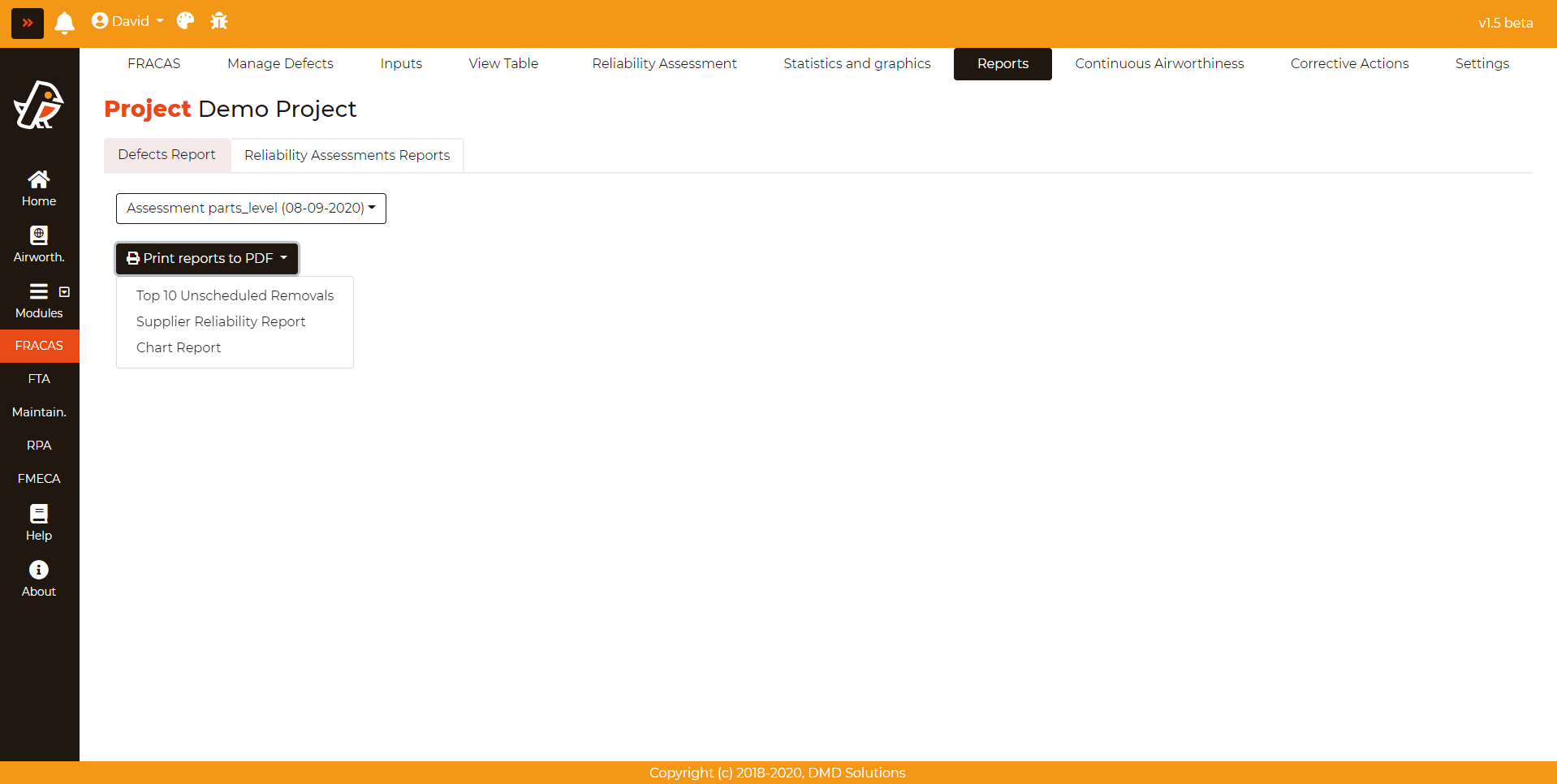Screen dimensions: 1557x784
Task: Open notifications bell icon
Action: point(64,23)
